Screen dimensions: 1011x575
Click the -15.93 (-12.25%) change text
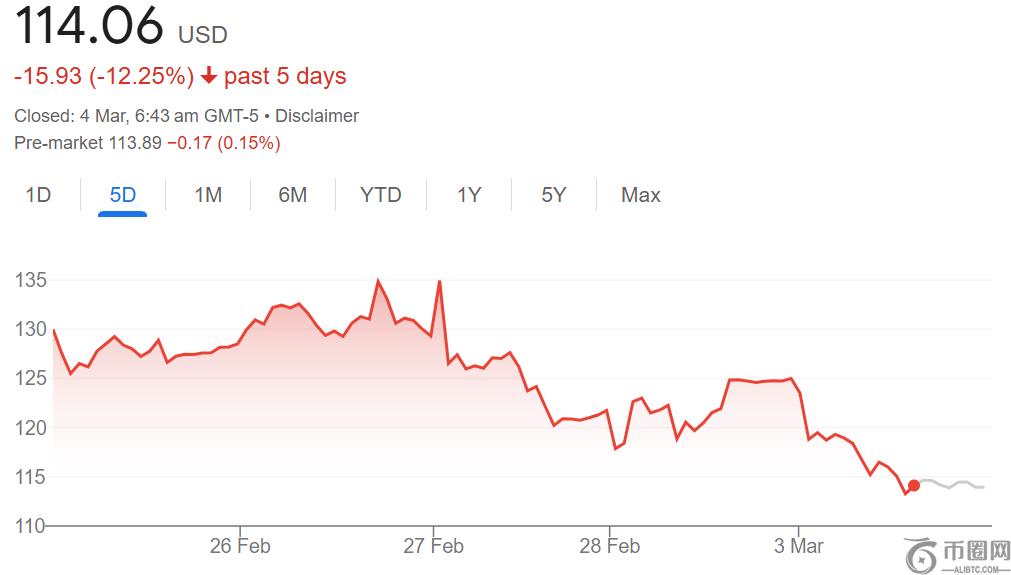(x=104, y=77)
